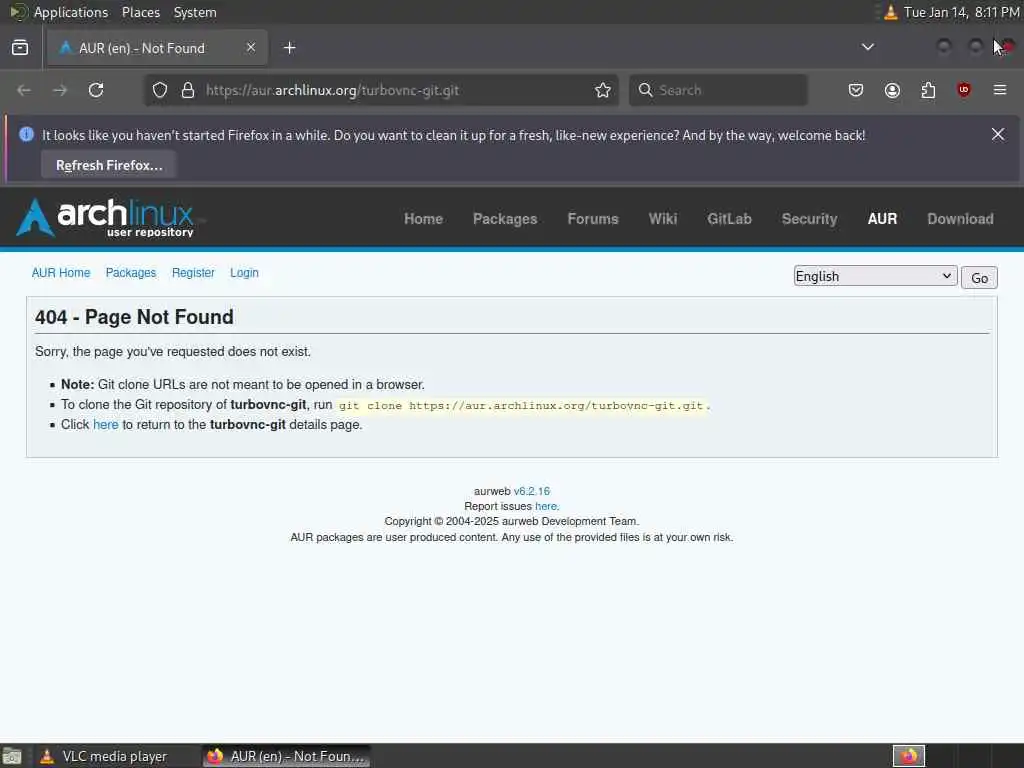Click the 404 - Page Not Found heading
Screen dimensions: 1024x768
point(135,317)
